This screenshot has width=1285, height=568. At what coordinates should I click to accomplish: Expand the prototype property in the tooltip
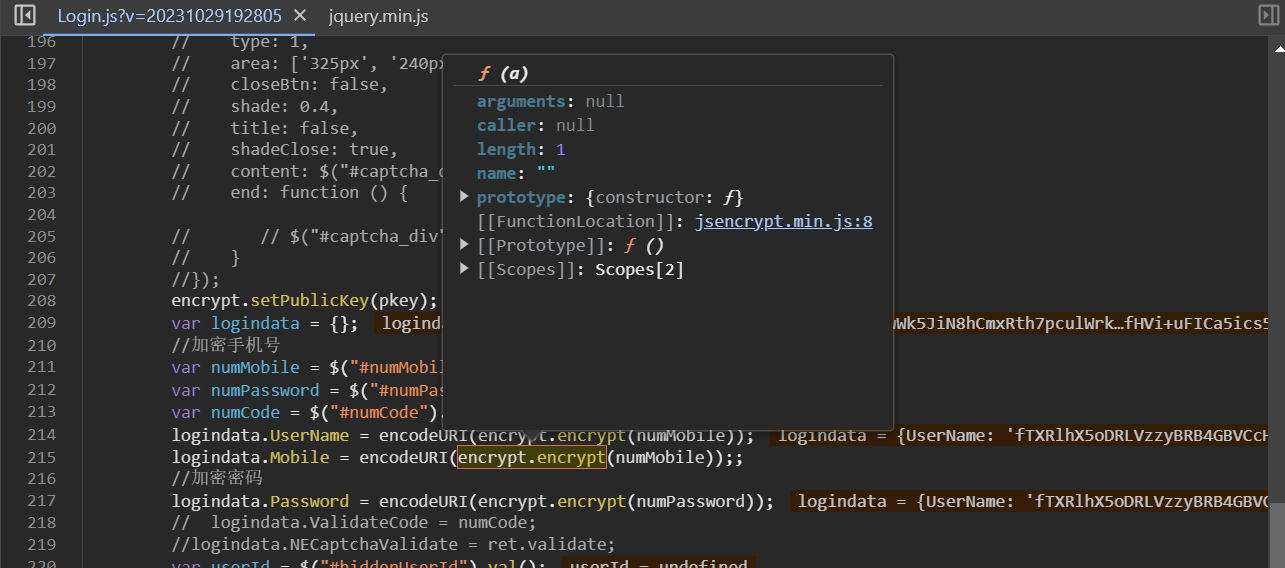(464, 197)
